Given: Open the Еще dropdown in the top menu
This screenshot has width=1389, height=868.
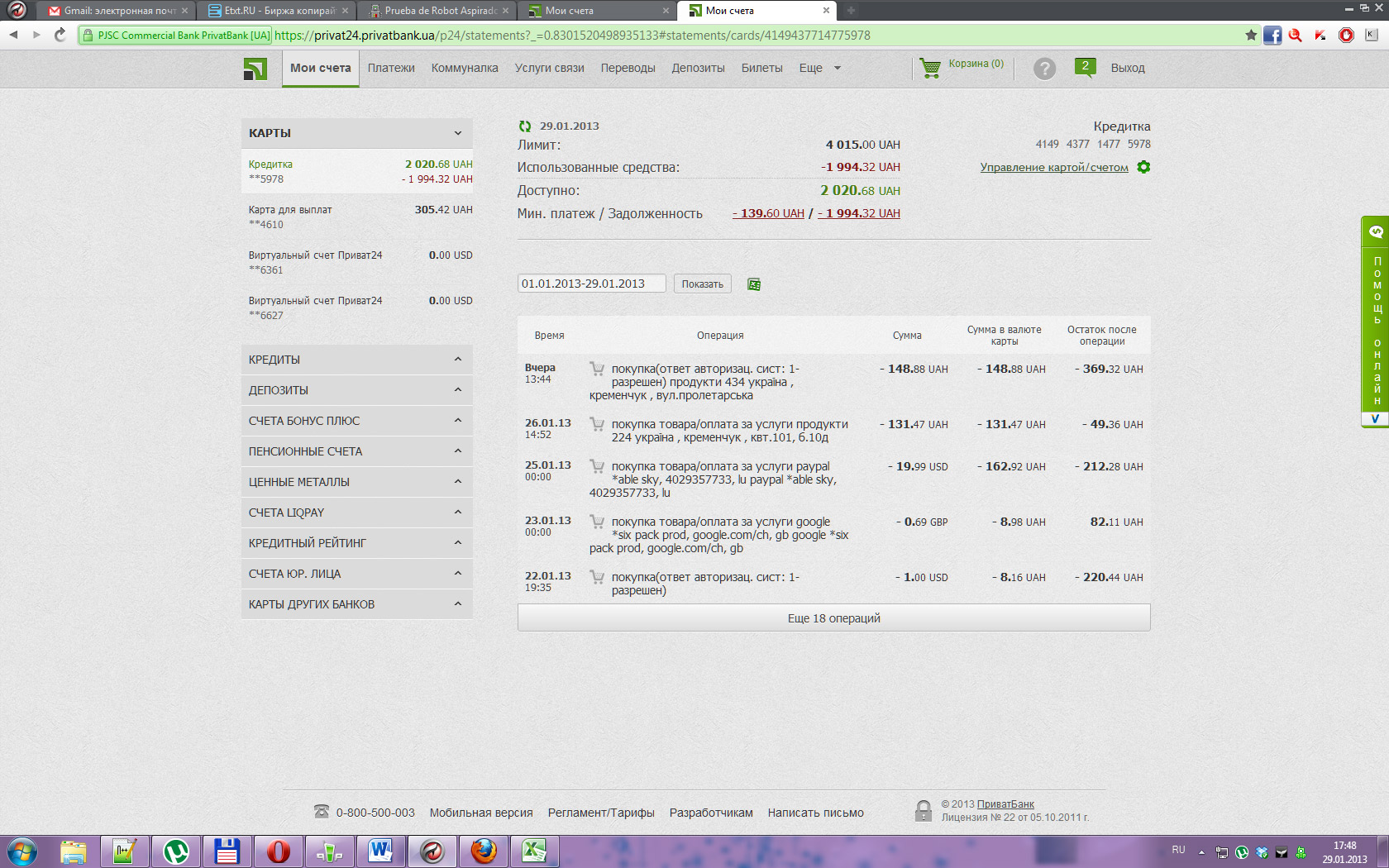Looking at the screenshot, I should click(x=819, y=69).
